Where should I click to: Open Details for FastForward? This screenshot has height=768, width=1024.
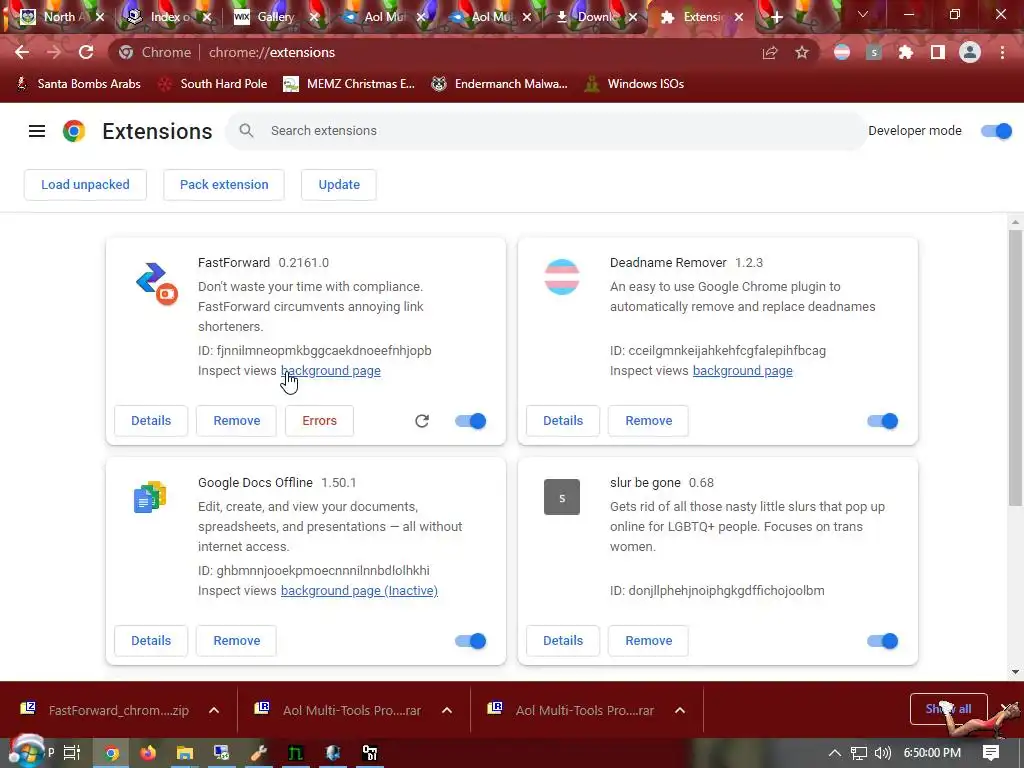tap(151, 421)
